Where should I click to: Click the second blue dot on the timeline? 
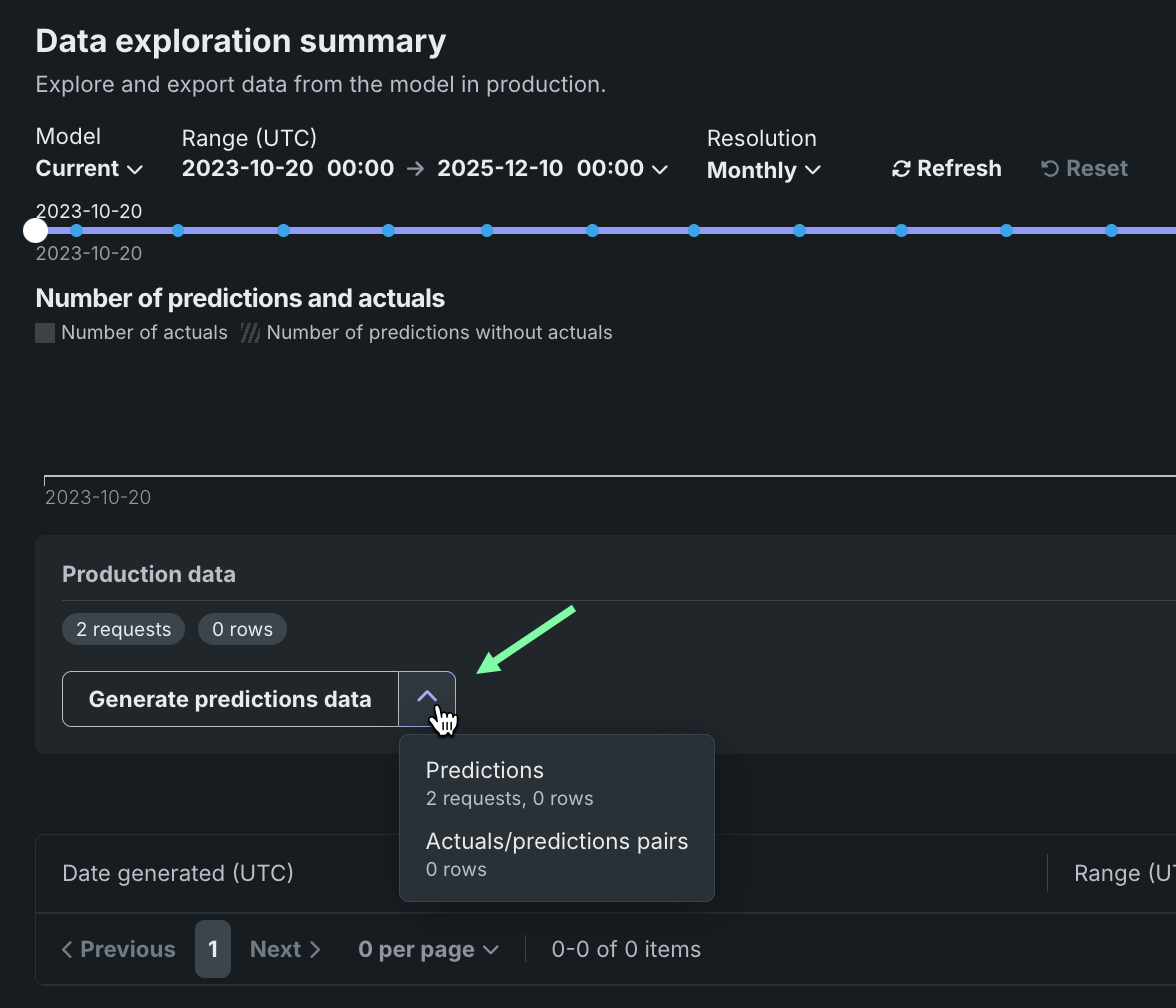(x=178, y=231)
